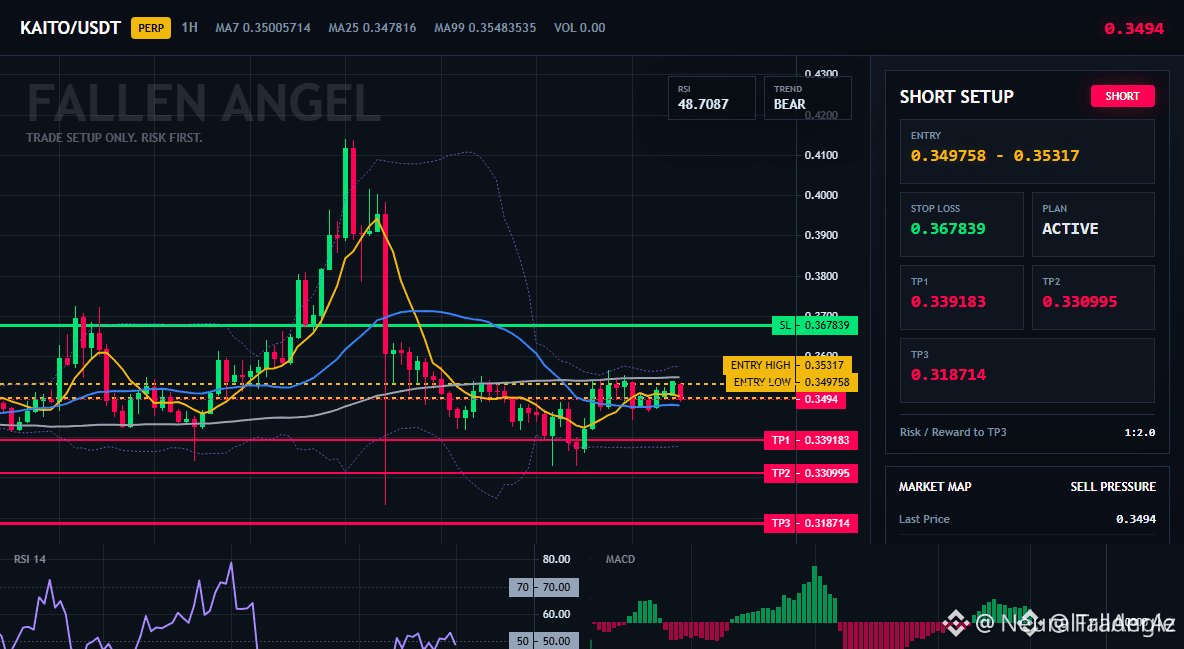Click the TP2 0.330995 chart tag
1184x649 pixels.
[811, 473]
